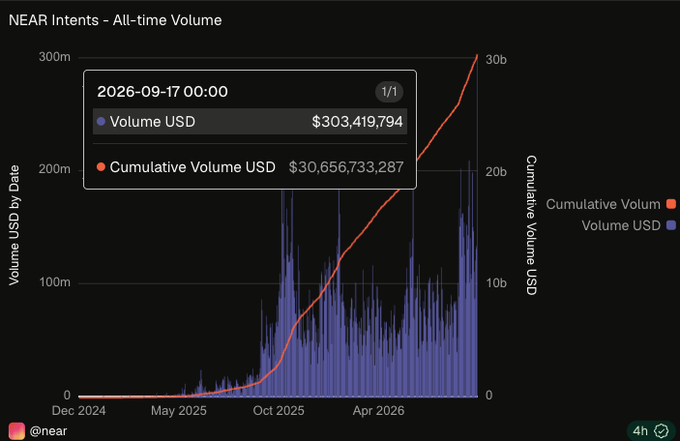Select the Cumulative Volume USD tooltip row
This screenshot has height=441, width=680.
tap(250, 167)
